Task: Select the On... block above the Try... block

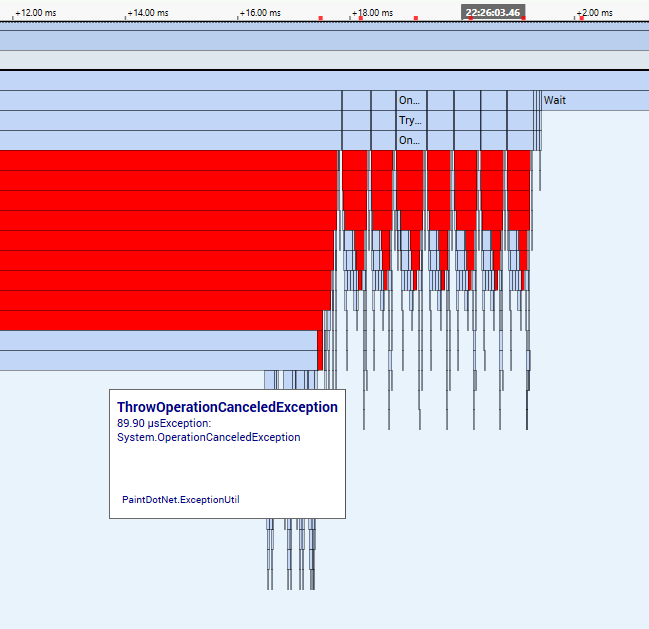Action: coord(411,101)
